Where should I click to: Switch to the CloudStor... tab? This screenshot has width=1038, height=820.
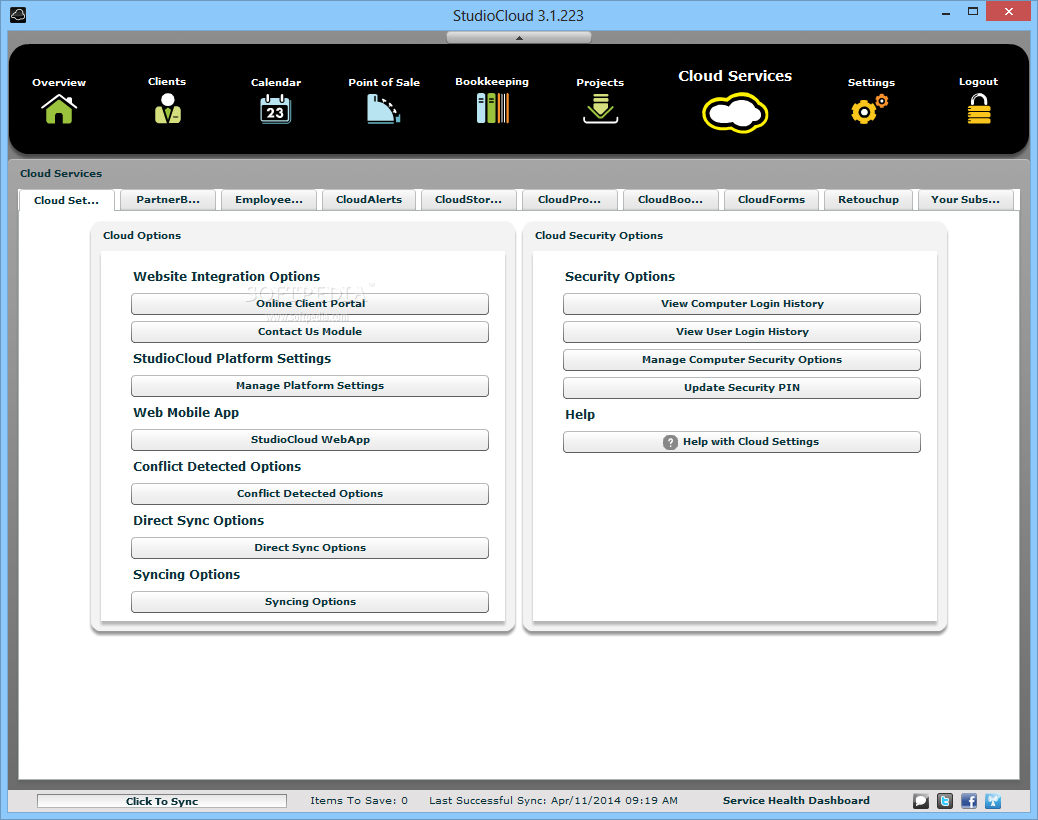click(x=469, y=199)
